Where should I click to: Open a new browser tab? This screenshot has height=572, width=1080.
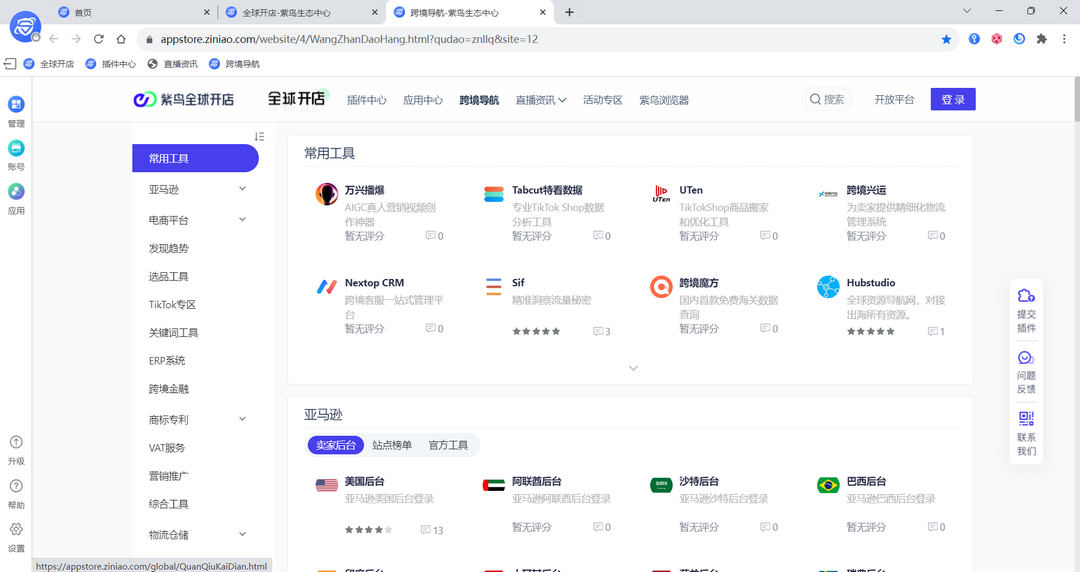569,12
